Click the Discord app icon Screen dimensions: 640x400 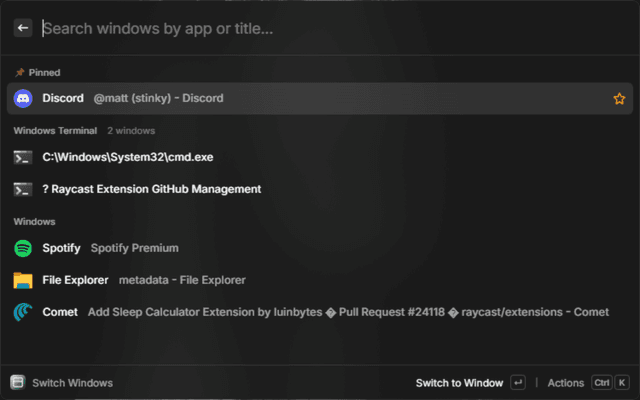pos(23,98)
